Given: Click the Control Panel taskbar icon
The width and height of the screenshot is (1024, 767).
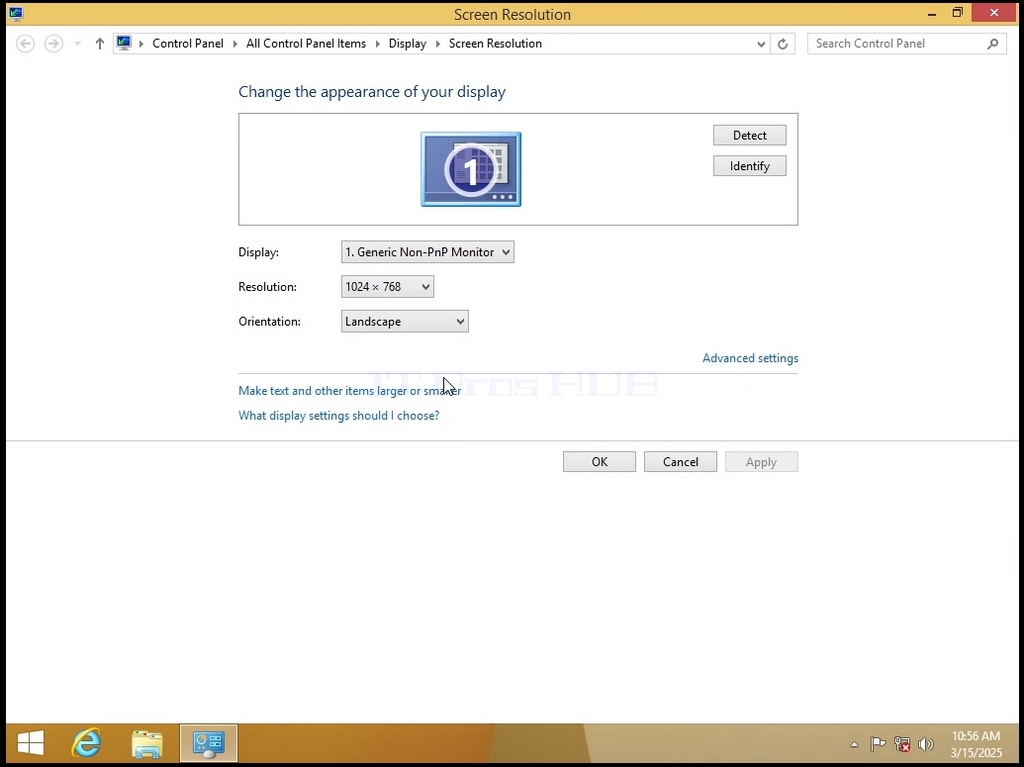Looking at the screenshot, I should tap(208, 743).
